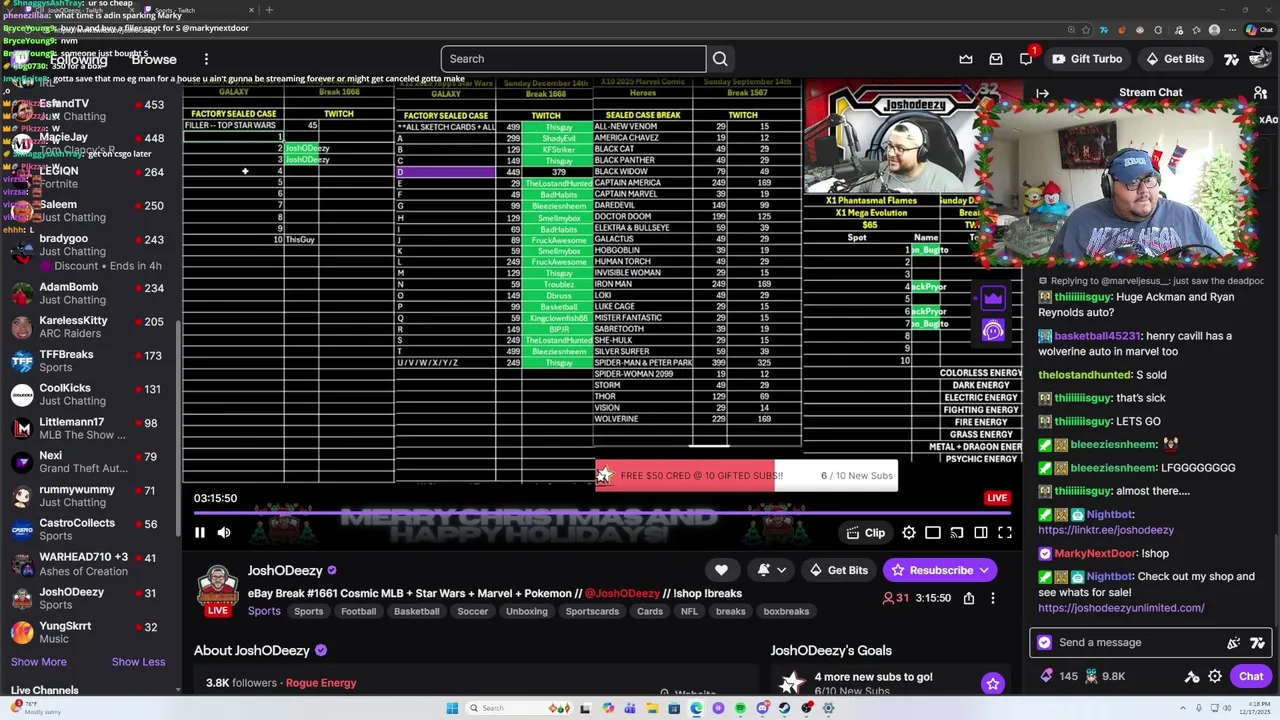Focus the Twitch Search field

click(573, 59)
